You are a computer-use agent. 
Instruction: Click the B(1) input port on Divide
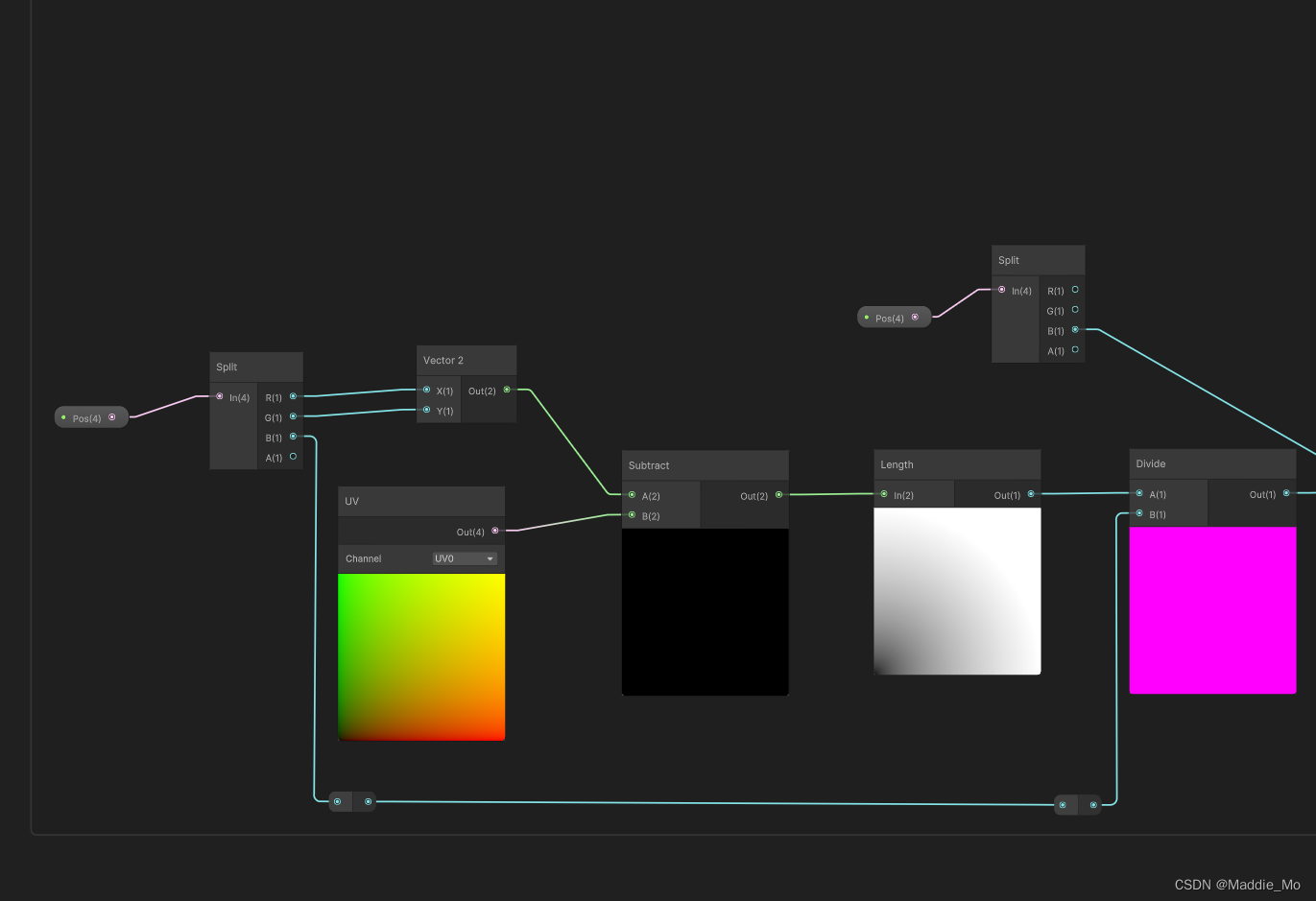(x=1139, y=513)
